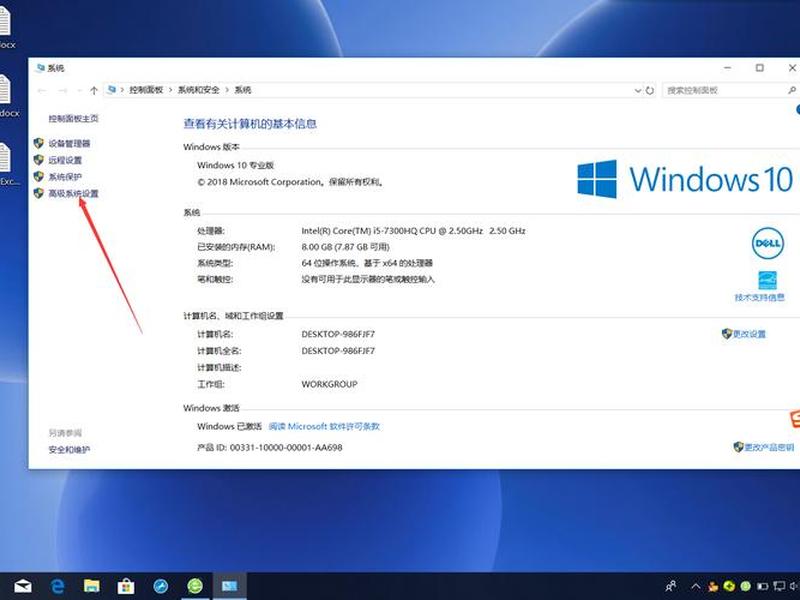This screenshot has width=800, height=600.
Task: Open 远程设置 remote settings link
Action: tap(65, 160)
